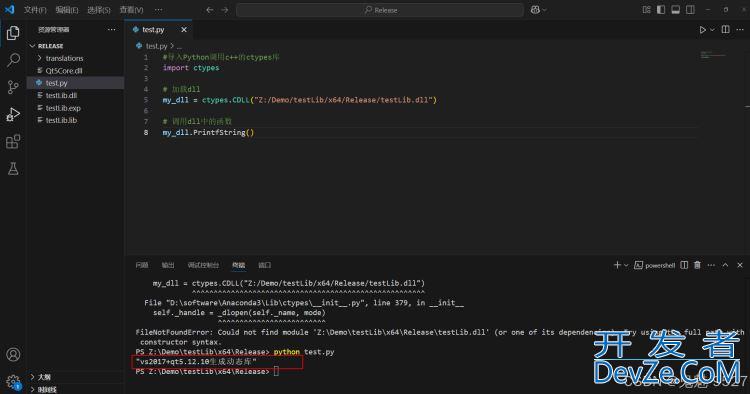Open the Search view in activity bar

[x=13, y=60]
